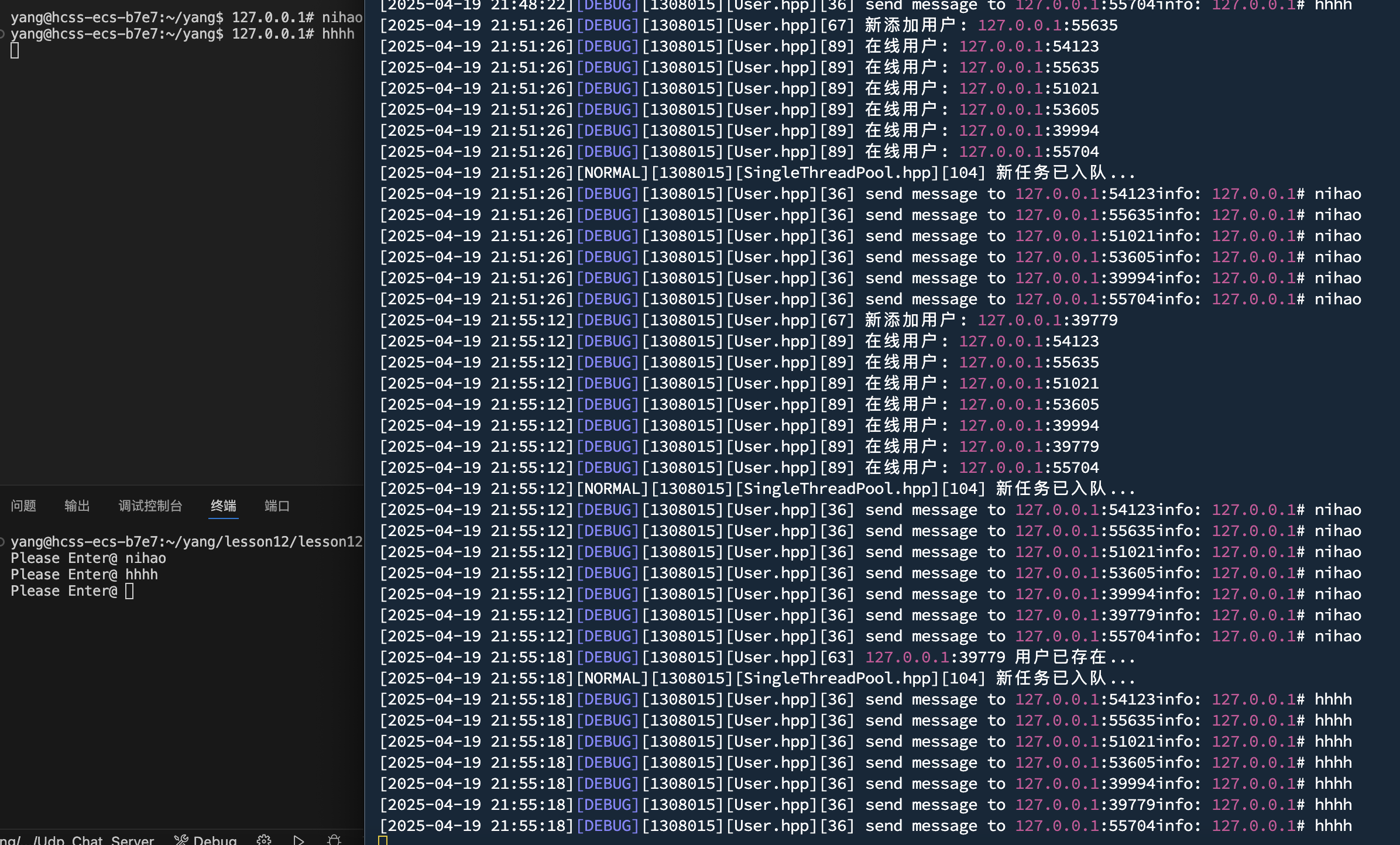
Task: Click the 用户已存在 log line's User.hpp reference
Action: [x=770, y=657]
